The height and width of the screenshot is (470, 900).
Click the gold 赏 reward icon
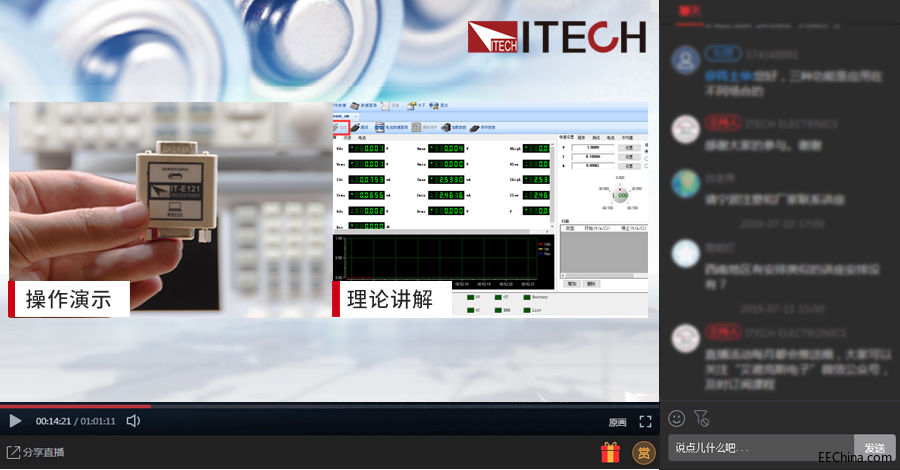point(643,453)
